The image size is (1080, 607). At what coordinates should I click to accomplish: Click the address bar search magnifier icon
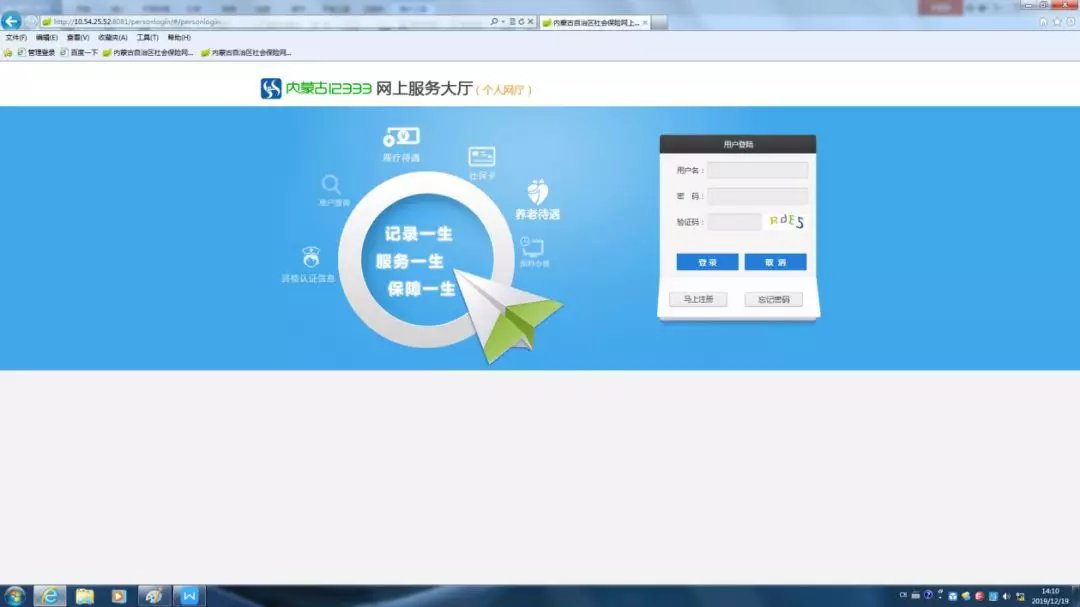click(494, 22)
